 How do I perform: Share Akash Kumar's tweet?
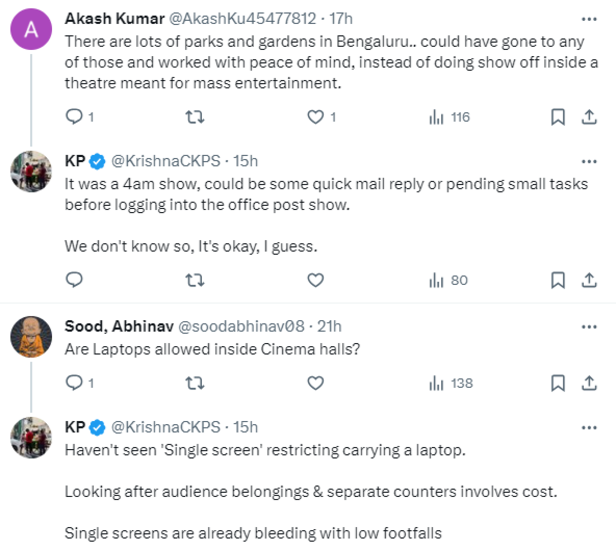tap(589, 117)
